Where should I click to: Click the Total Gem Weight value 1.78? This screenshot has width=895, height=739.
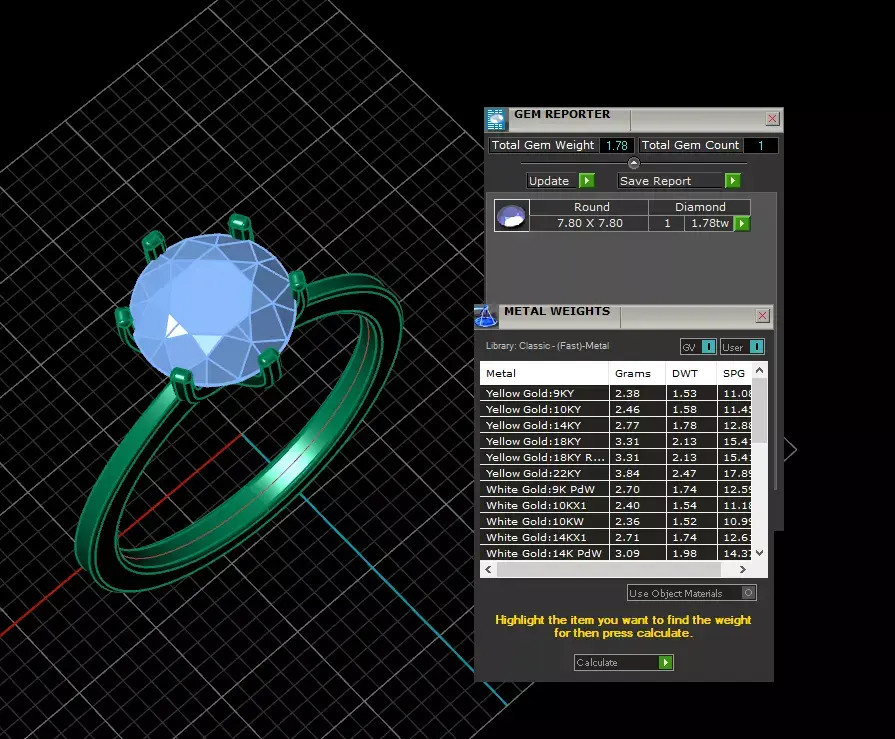point(616,146)
